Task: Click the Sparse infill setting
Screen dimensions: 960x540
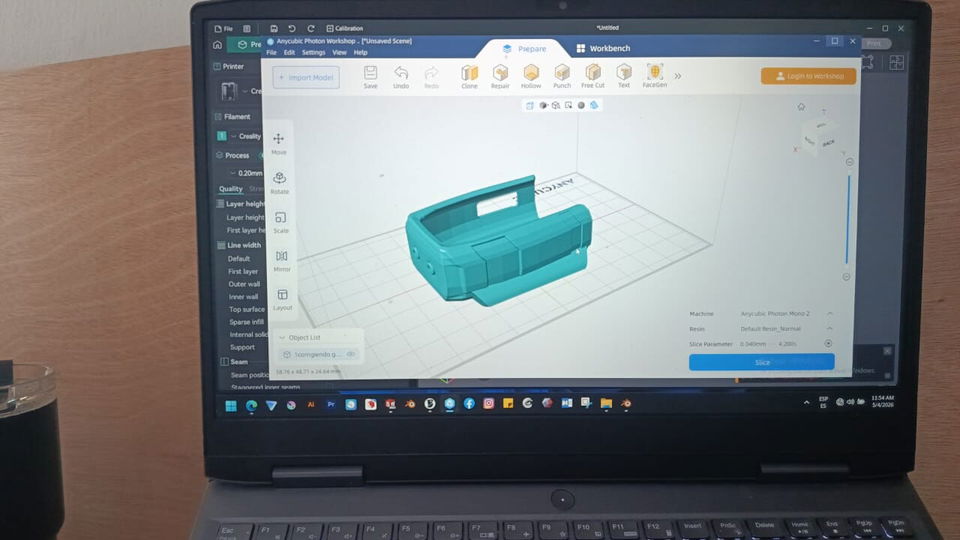Action: point(247,321)
